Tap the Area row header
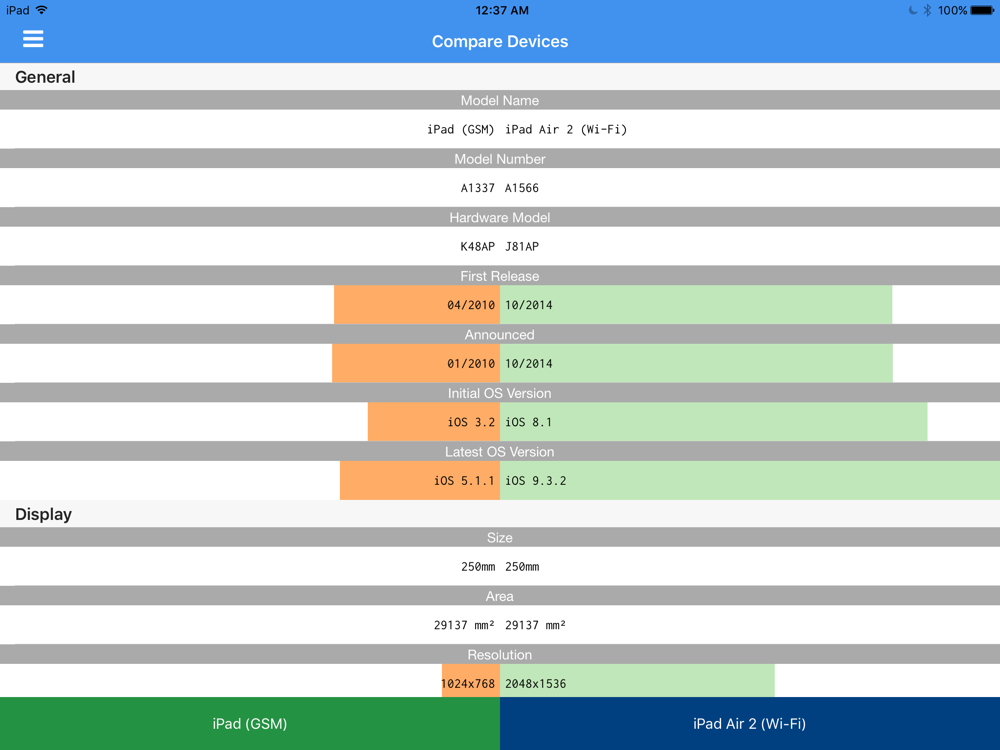 [500, 596]
